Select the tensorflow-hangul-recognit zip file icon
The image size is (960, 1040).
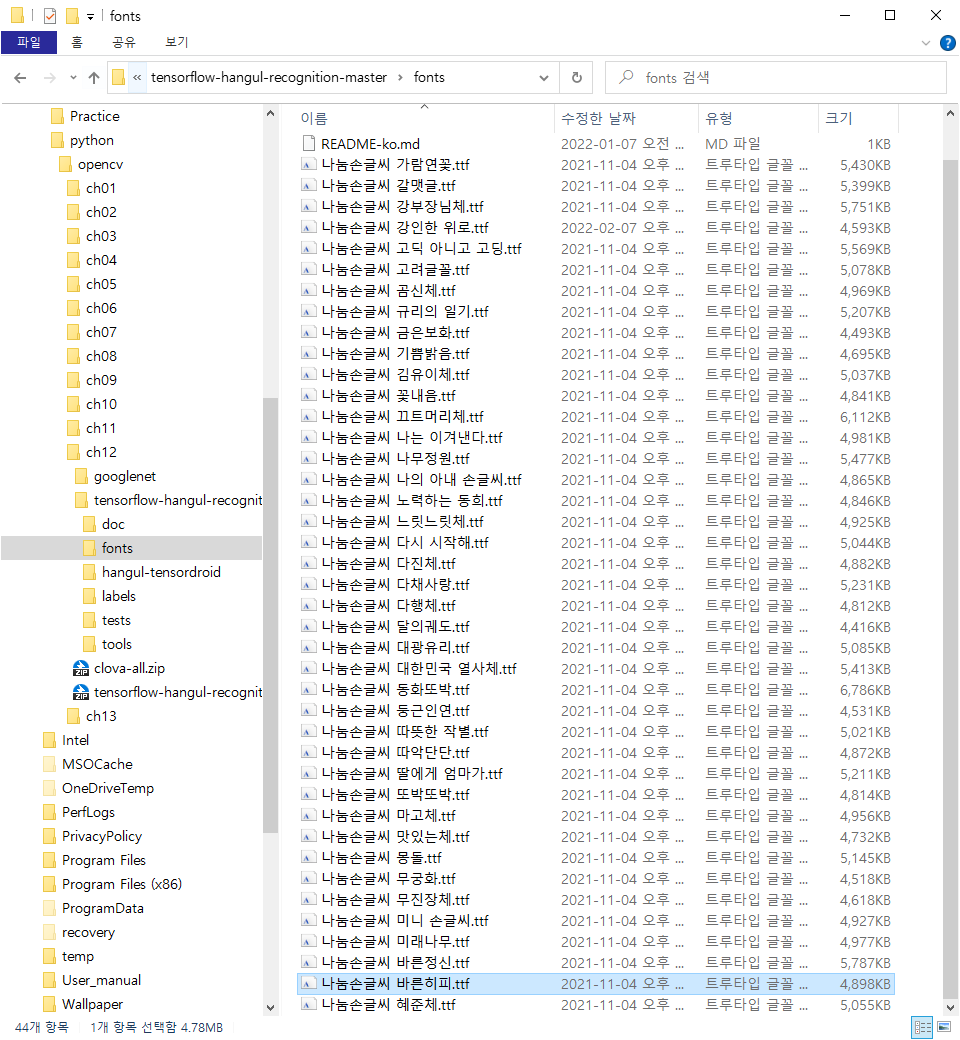[80, 692]
